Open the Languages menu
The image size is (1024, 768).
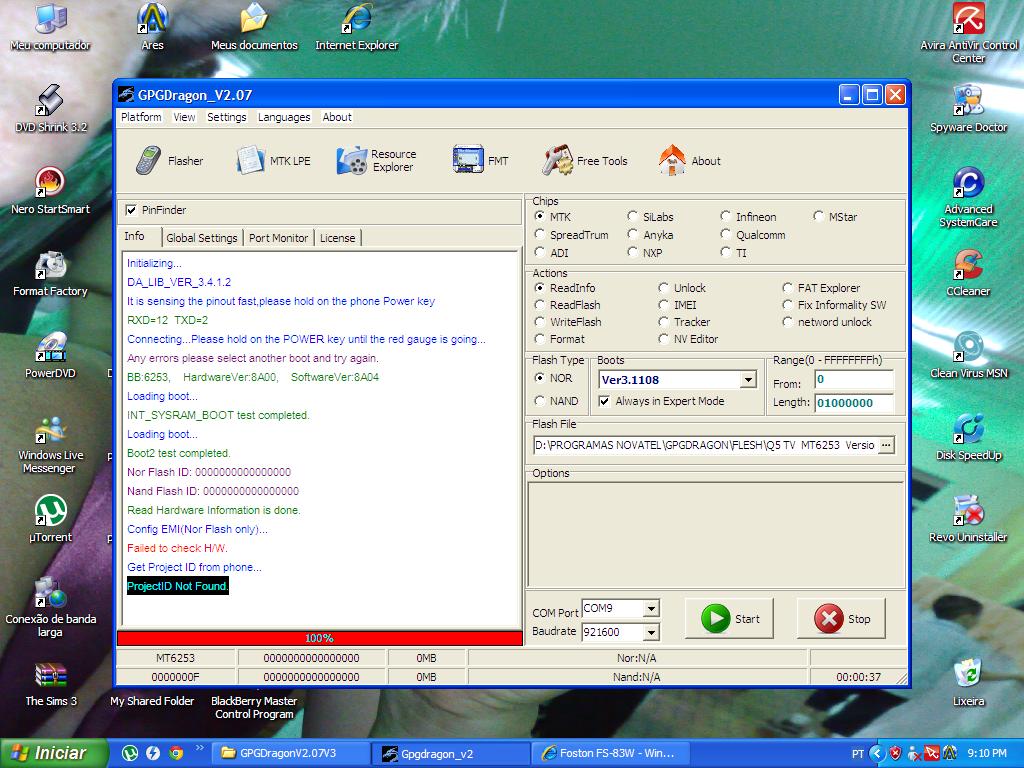284,117
